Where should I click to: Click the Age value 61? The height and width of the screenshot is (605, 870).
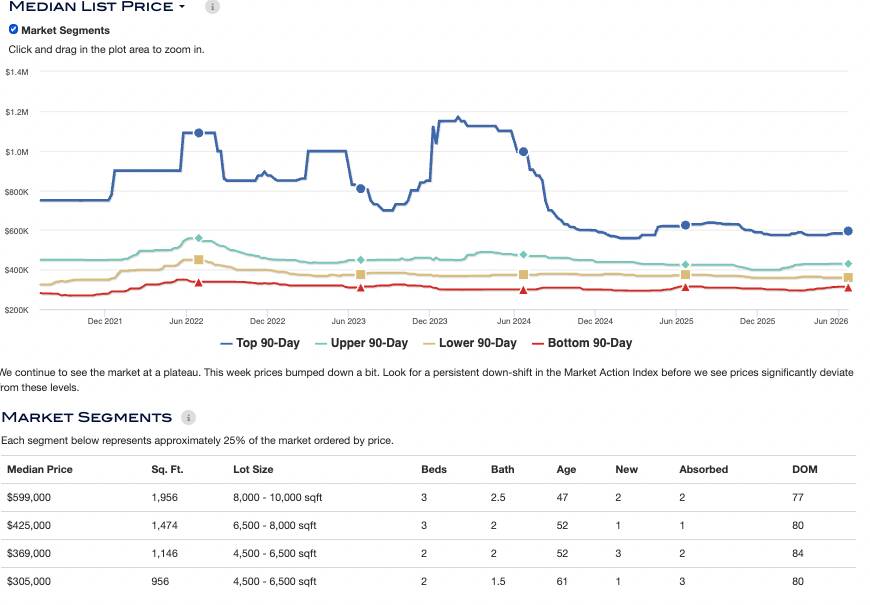point(562,581)
